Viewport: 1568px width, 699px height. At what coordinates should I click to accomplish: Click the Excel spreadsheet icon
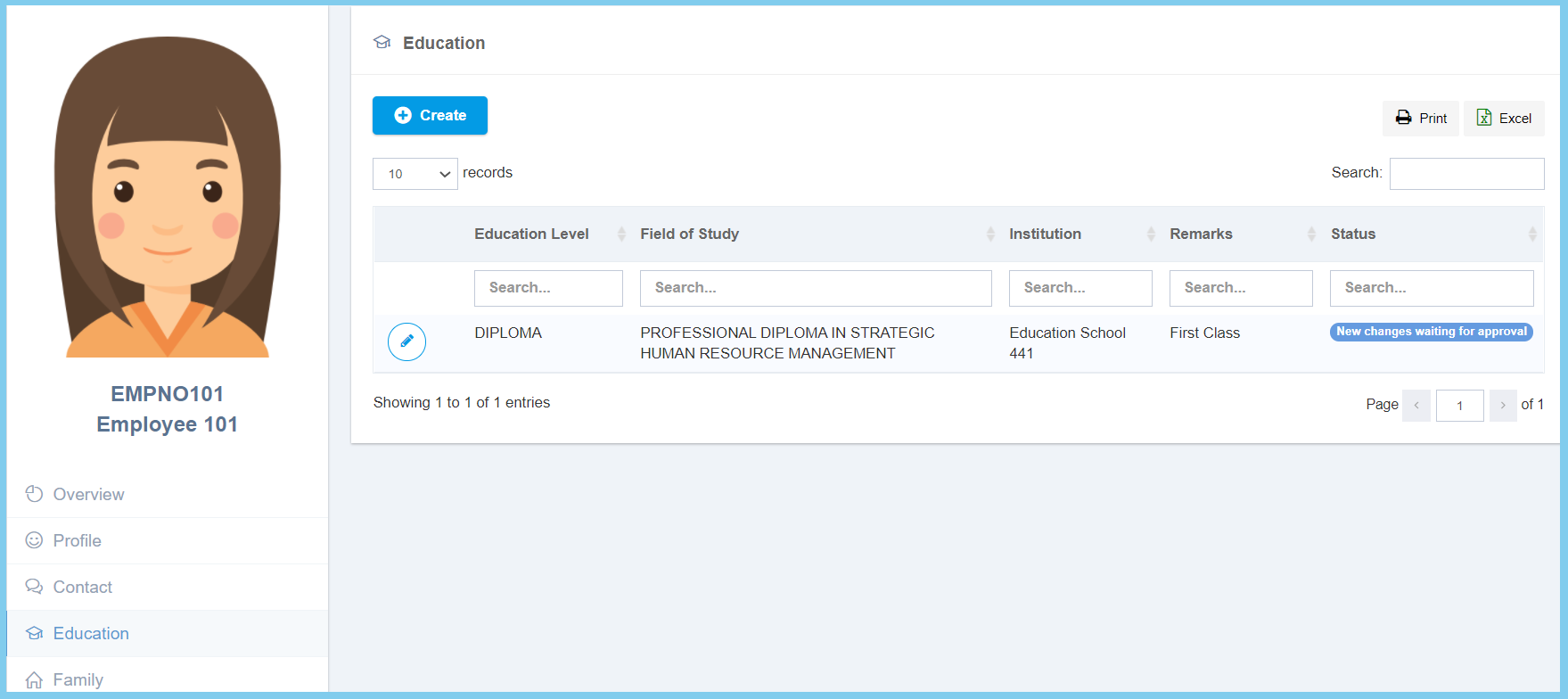click(x=1484, y=118)
